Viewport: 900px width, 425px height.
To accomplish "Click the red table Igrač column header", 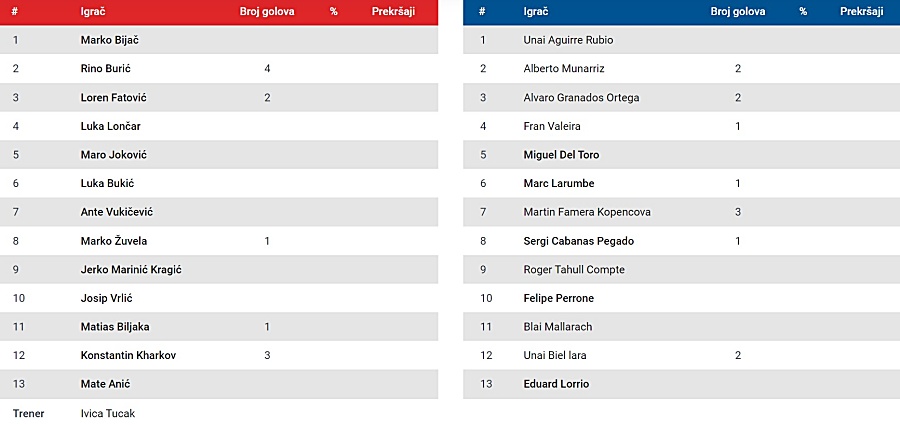I will 93,11.
